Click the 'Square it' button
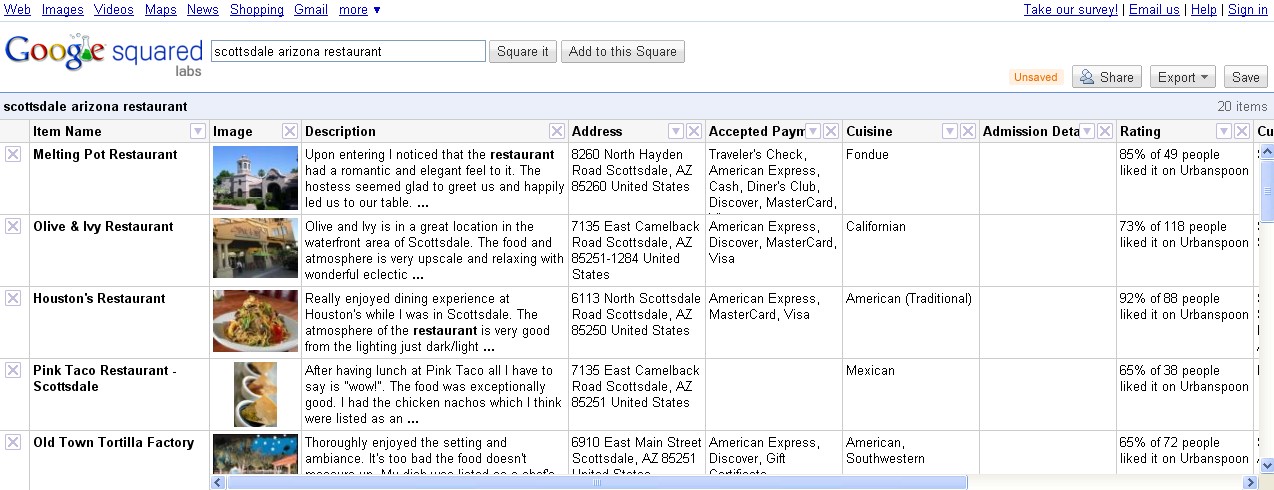The width and height of the screenshot is (1274, 490). (x=523, y=51)
